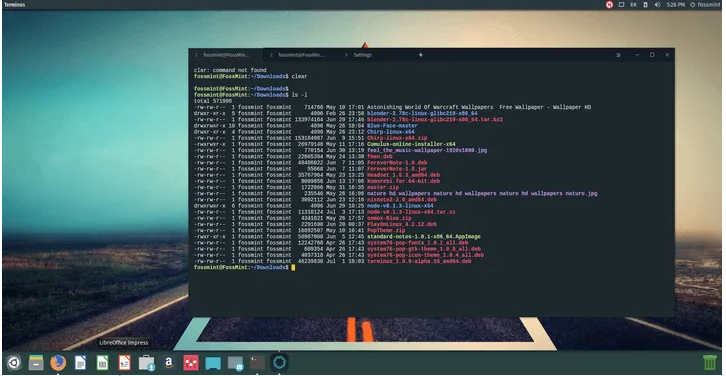The image size is (726, 376).
Task: Open the red dotted app icon in dock
Action: pos(191,362)
